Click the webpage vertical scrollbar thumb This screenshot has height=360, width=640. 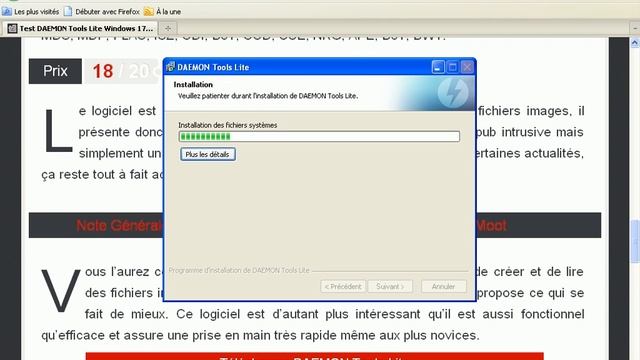click(x=635, y=242)
